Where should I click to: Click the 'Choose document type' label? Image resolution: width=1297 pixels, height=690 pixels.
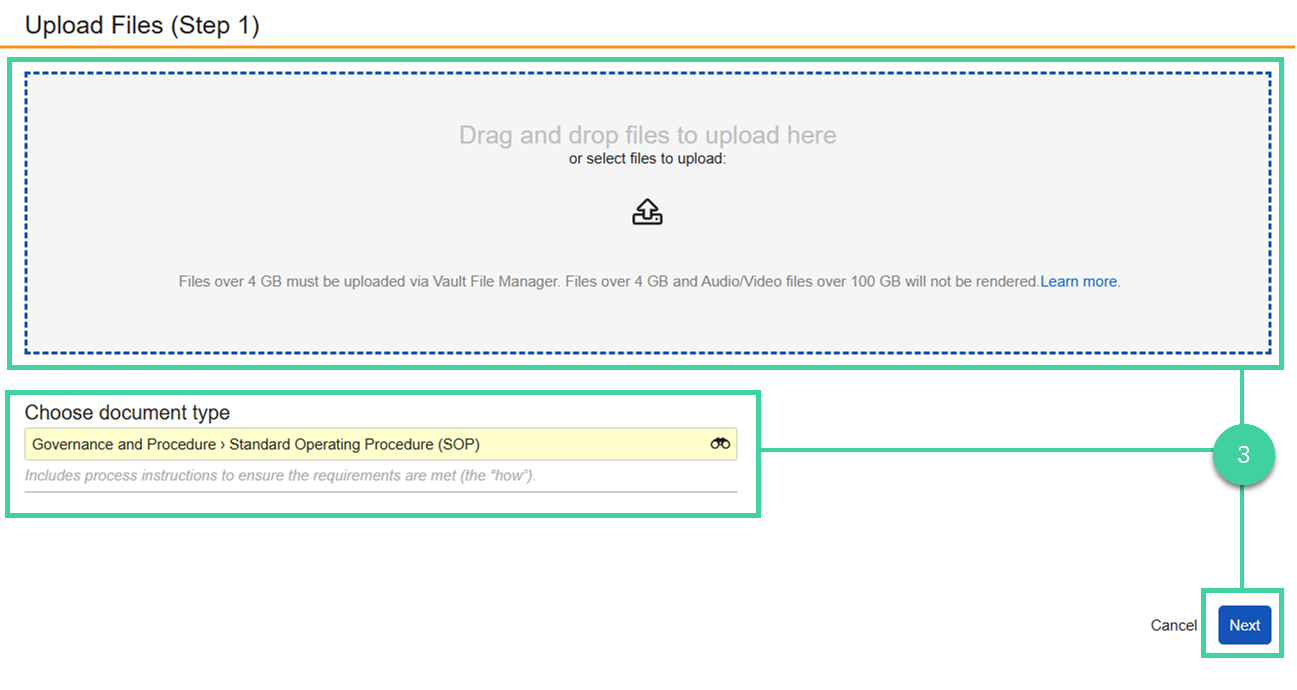127,412
